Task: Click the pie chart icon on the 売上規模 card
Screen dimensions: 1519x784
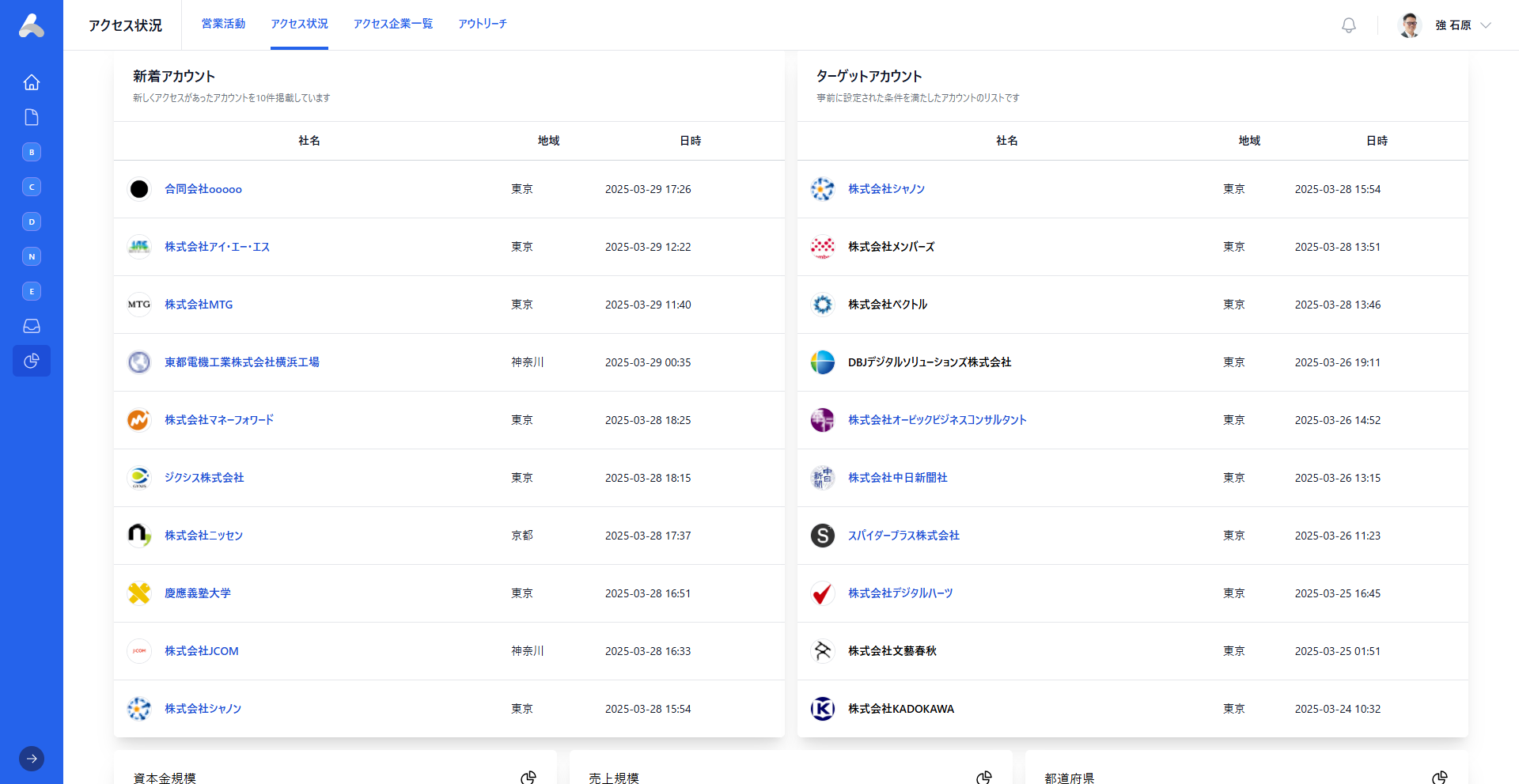Action: pyautogui.click(x=983, y=777)
